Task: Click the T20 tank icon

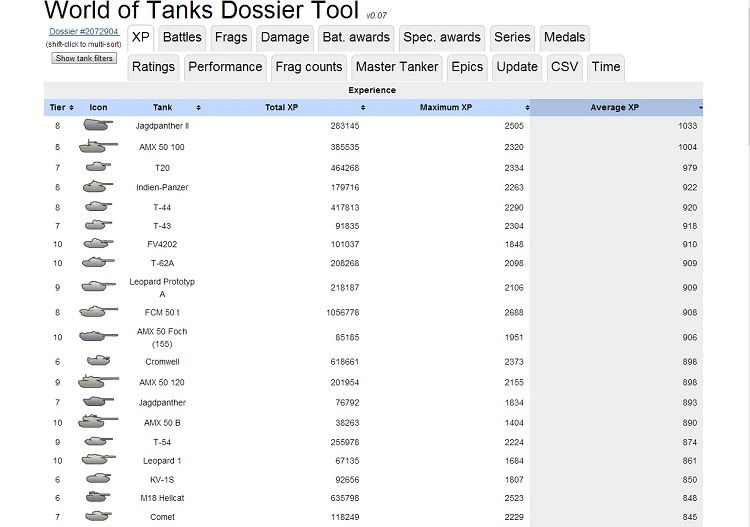Action: tap(98, 167)
